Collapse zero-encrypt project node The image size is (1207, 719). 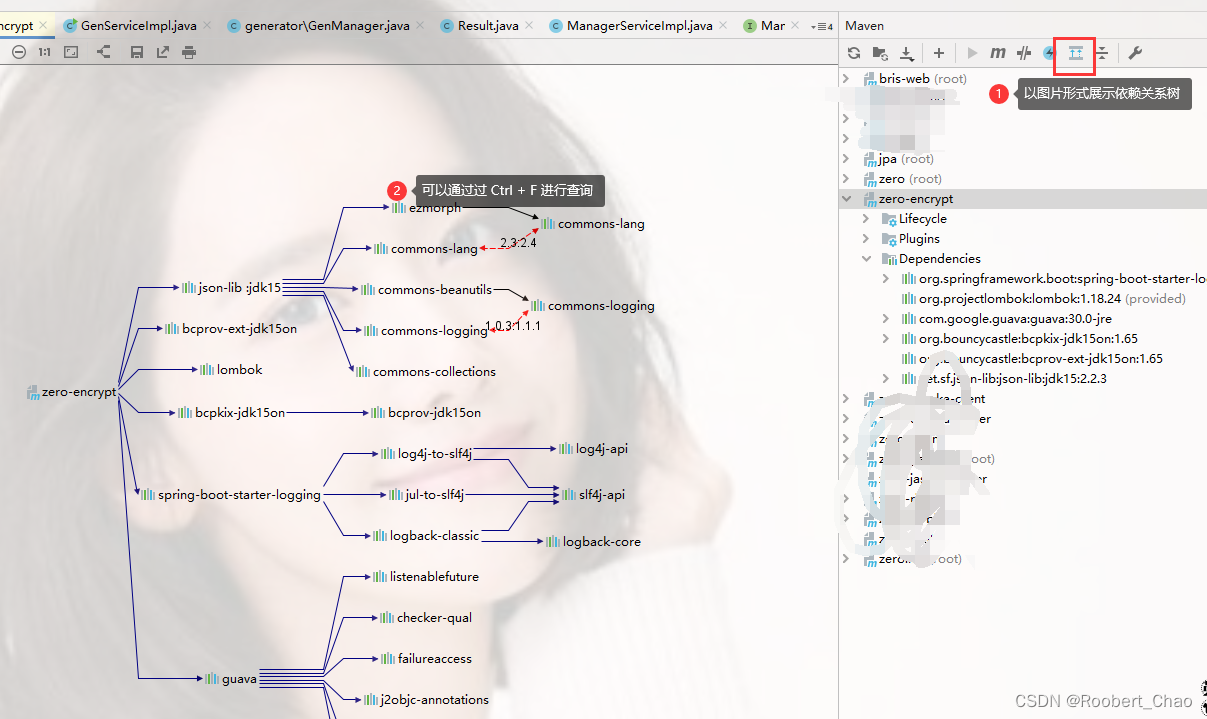846,198
